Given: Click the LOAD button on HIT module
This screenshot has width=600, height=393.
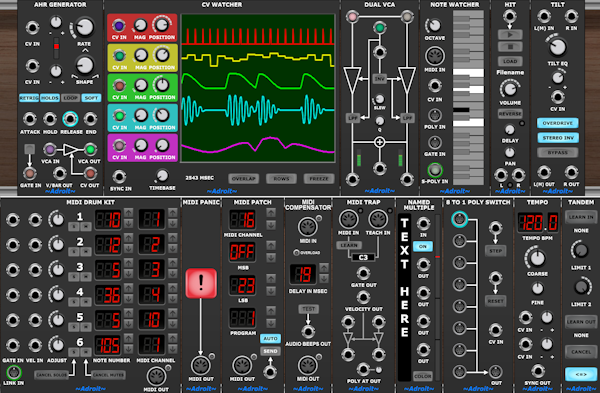Looking at the screenshot, I should point(510,61).
